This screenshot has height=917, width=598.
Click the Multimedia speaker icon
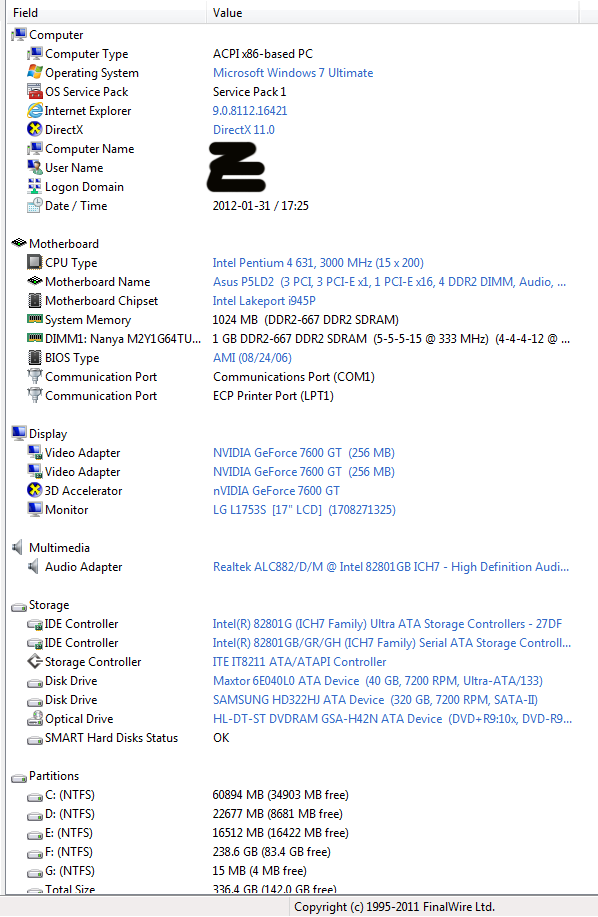click(18, 547)
